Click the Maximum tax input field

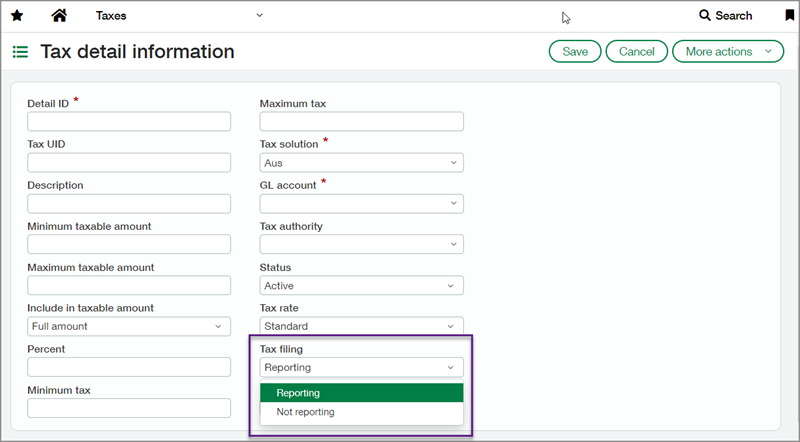361,121
